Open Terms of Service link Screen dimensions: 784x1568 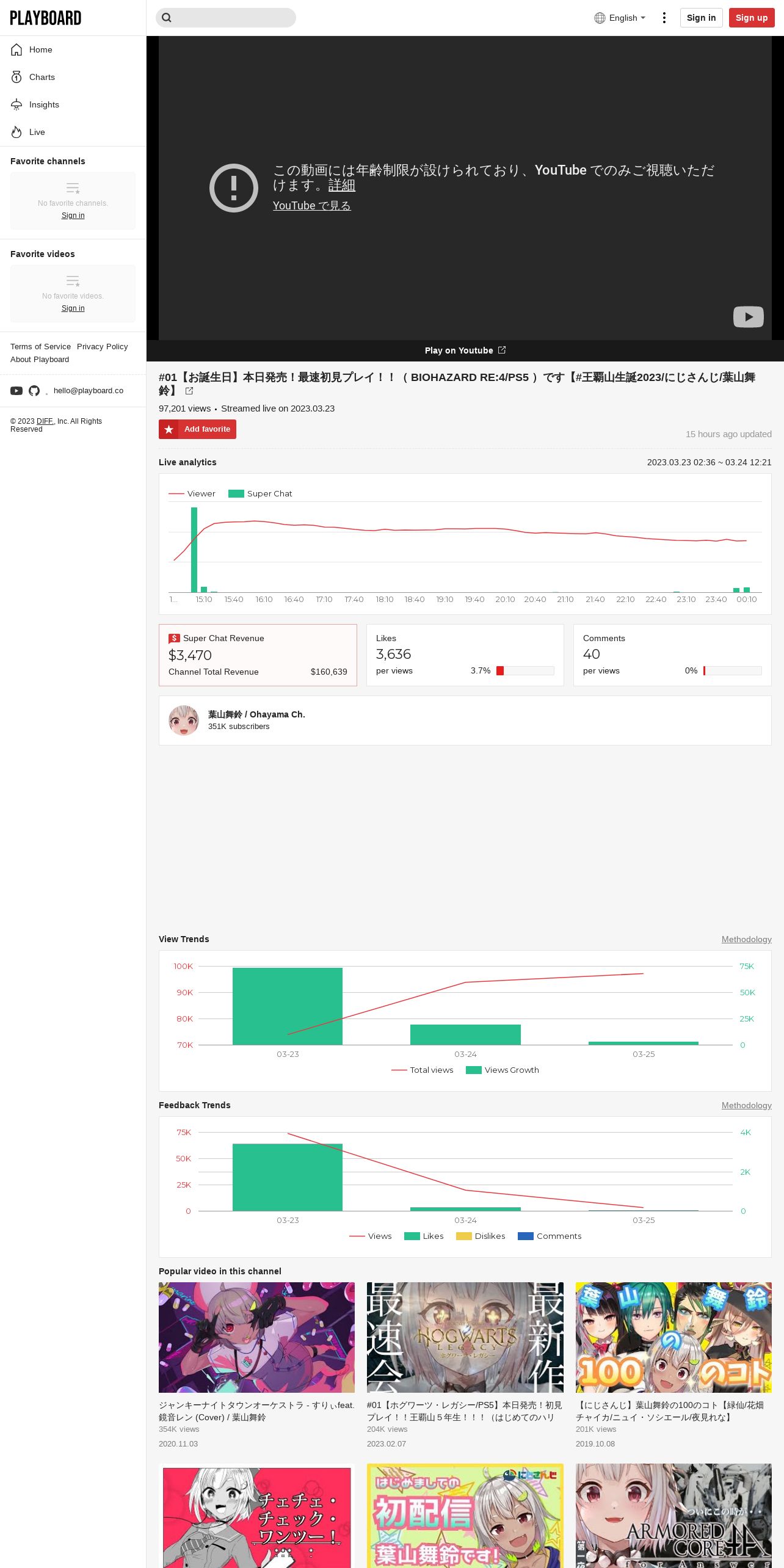pyautogui.click(x=40, y=346)
